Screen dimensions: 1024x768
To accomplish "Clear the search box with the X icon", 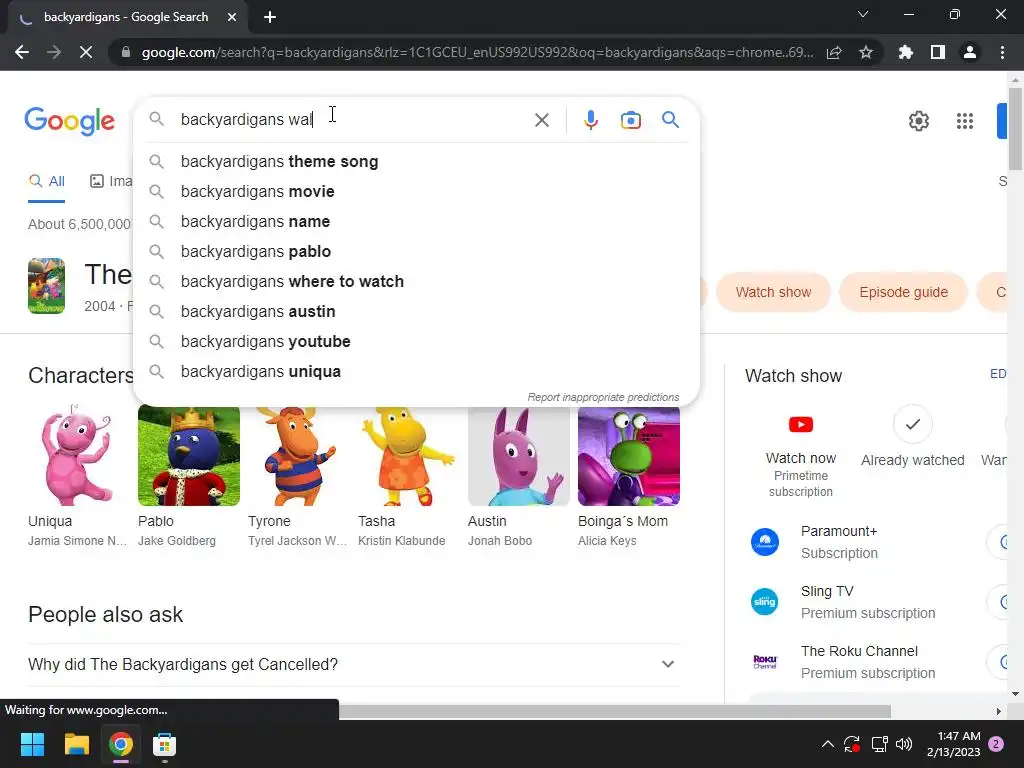I will click(541, 120).
